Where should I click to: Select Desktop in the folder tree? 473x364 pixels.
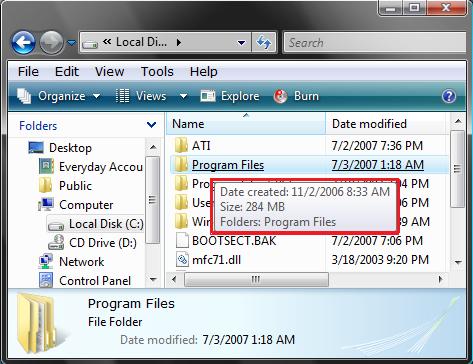tap(70, 148)
